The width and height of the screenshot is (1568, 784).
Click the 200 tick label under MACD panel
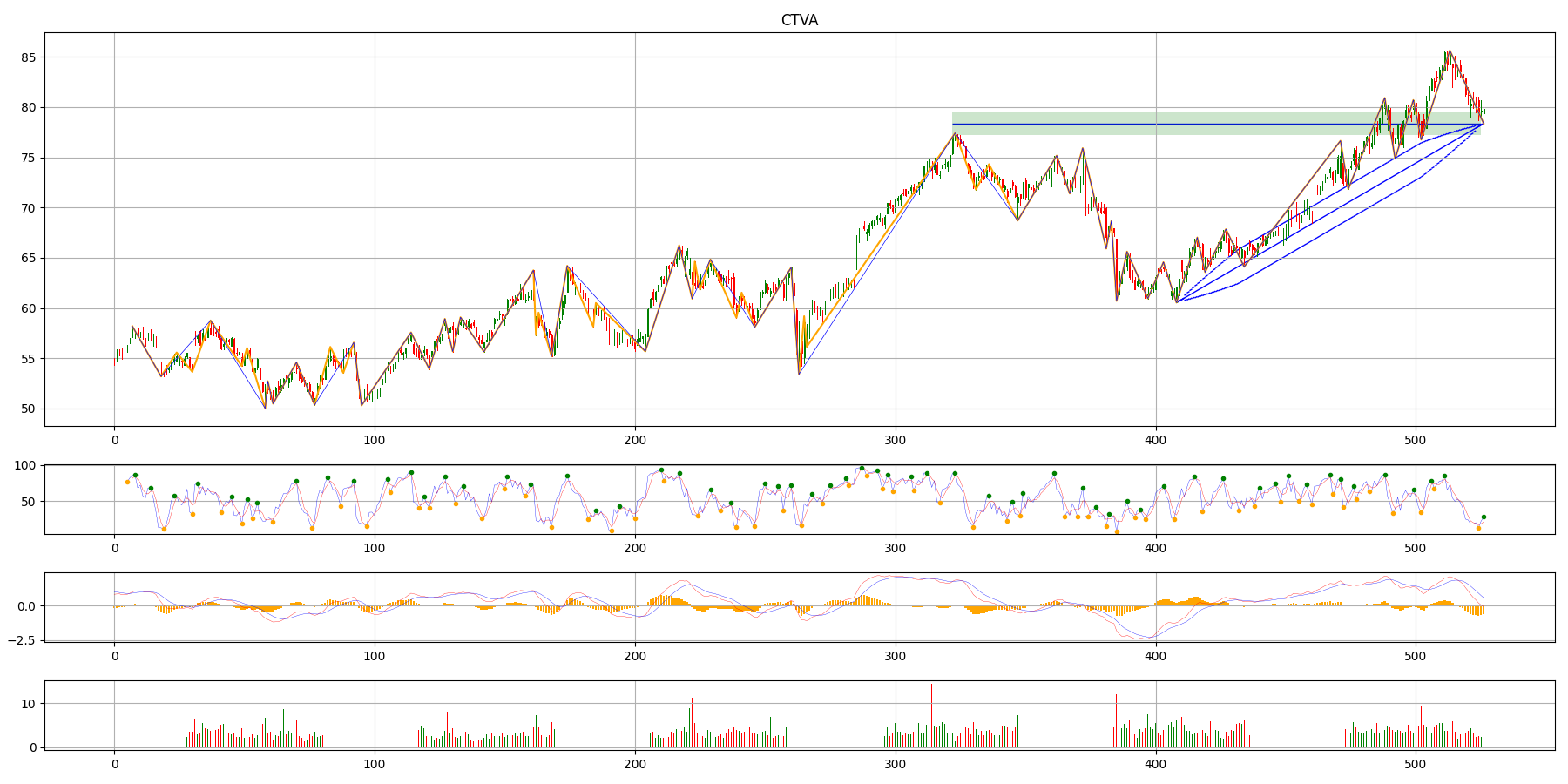635,658
